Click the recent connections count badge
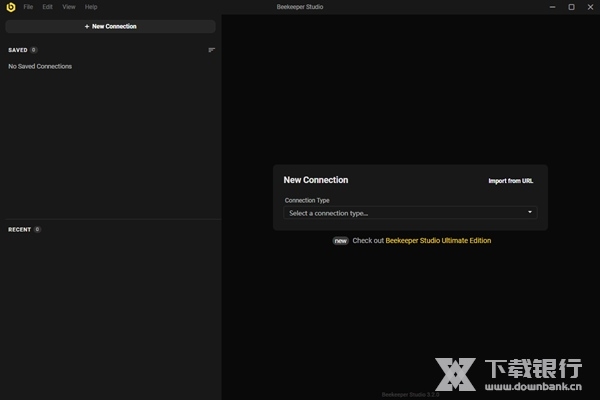600x400 pixels. pyautogui.click(x=37, y=229)
